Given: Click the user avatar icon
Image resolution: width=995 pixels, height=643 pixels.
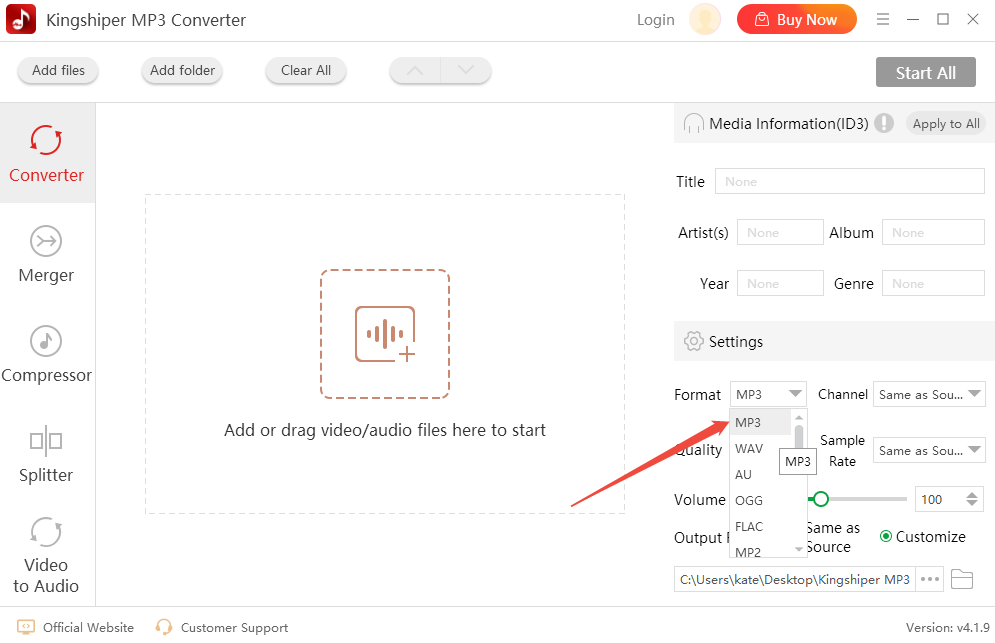Looking at the screenshot, I should 705,20.
